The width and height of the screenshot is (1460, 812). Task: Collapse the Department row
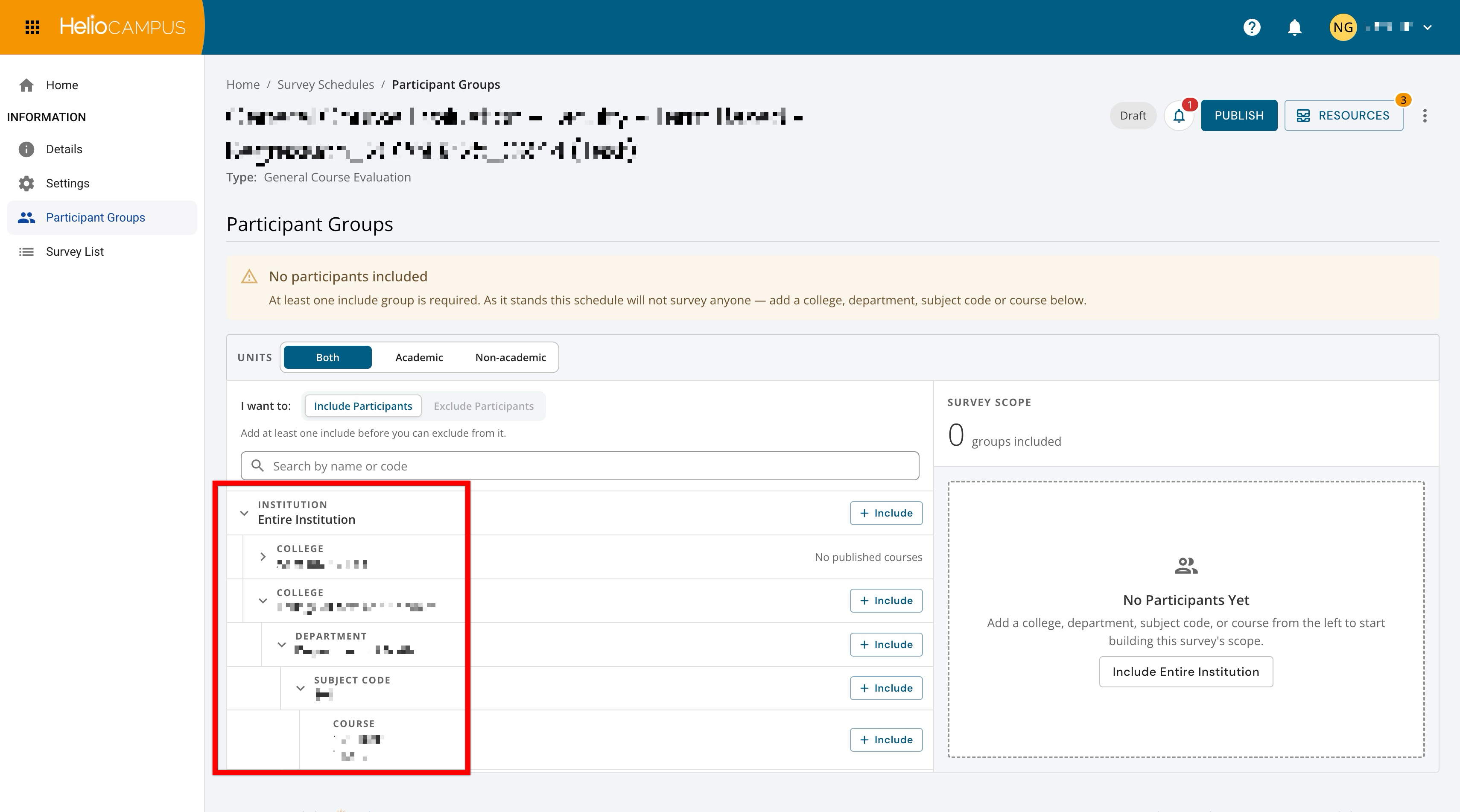coord(282,644)
